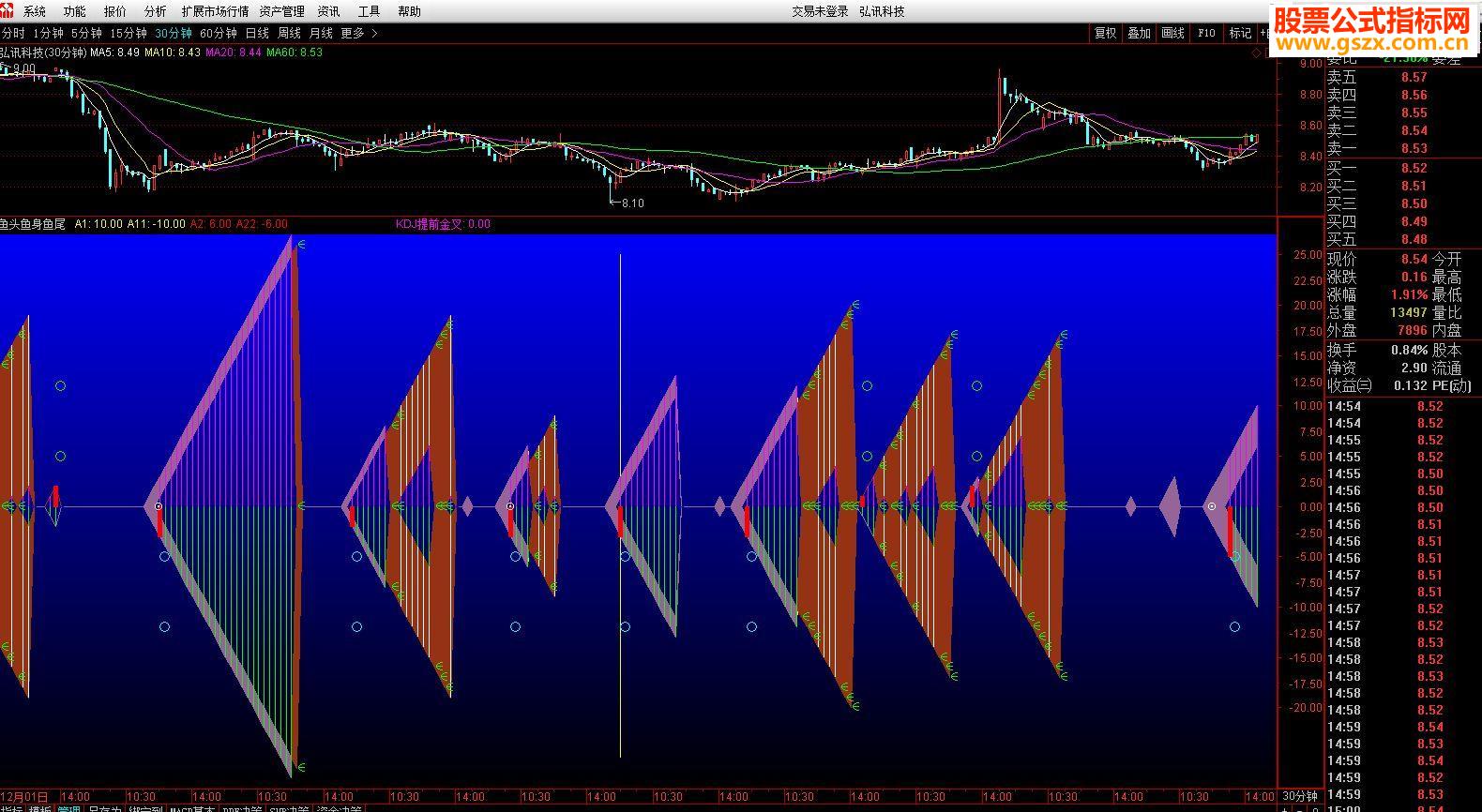
Task: Switch to the 15分钟 period
Action: click(129, 33)
